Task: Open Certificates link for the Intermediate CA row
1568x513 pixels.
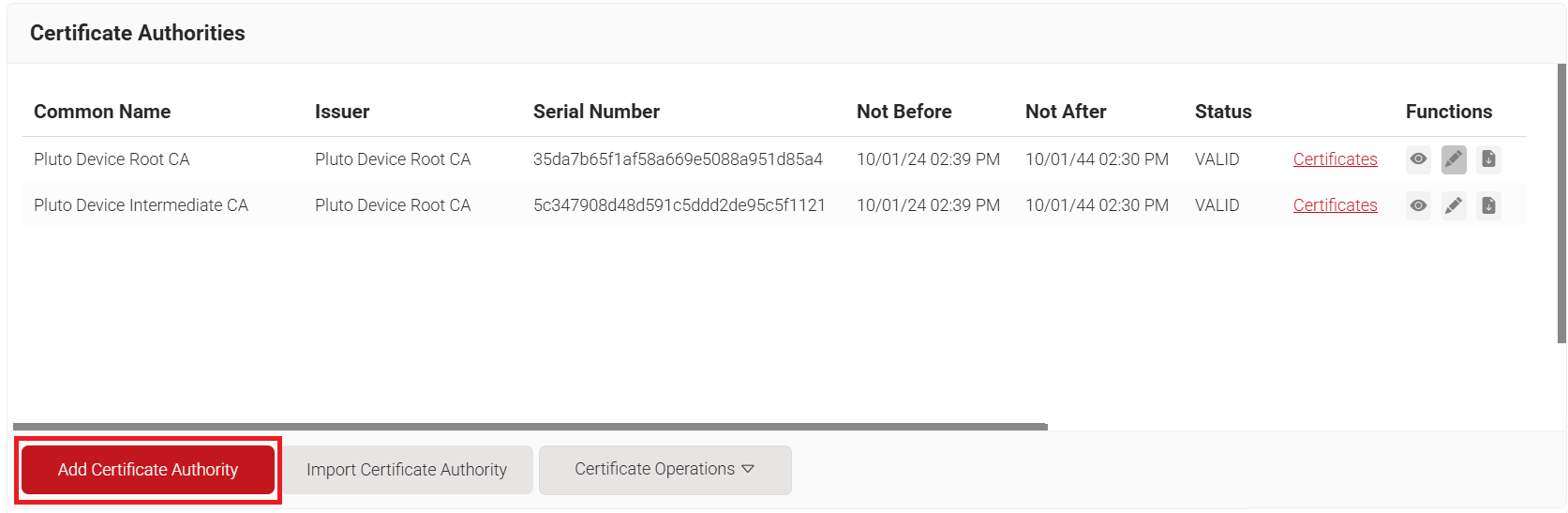Action: point(1335,205)
